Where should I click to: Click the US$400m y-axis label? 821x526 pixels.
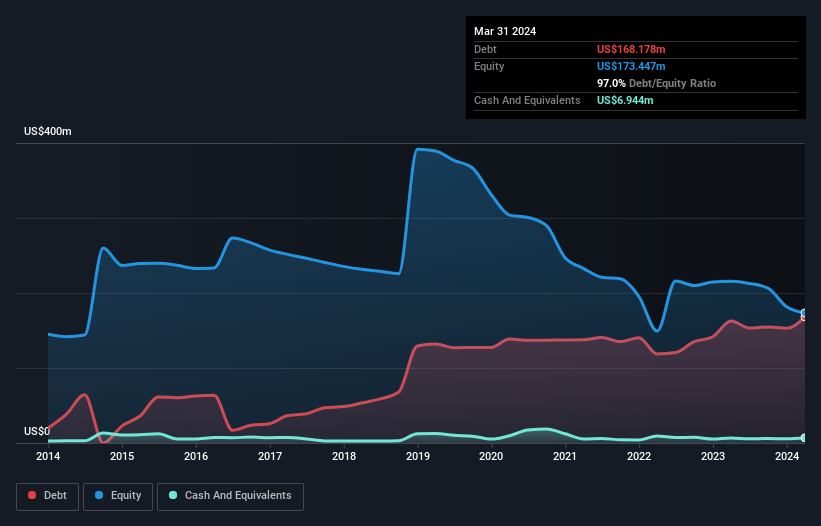[x=48, y=131]
